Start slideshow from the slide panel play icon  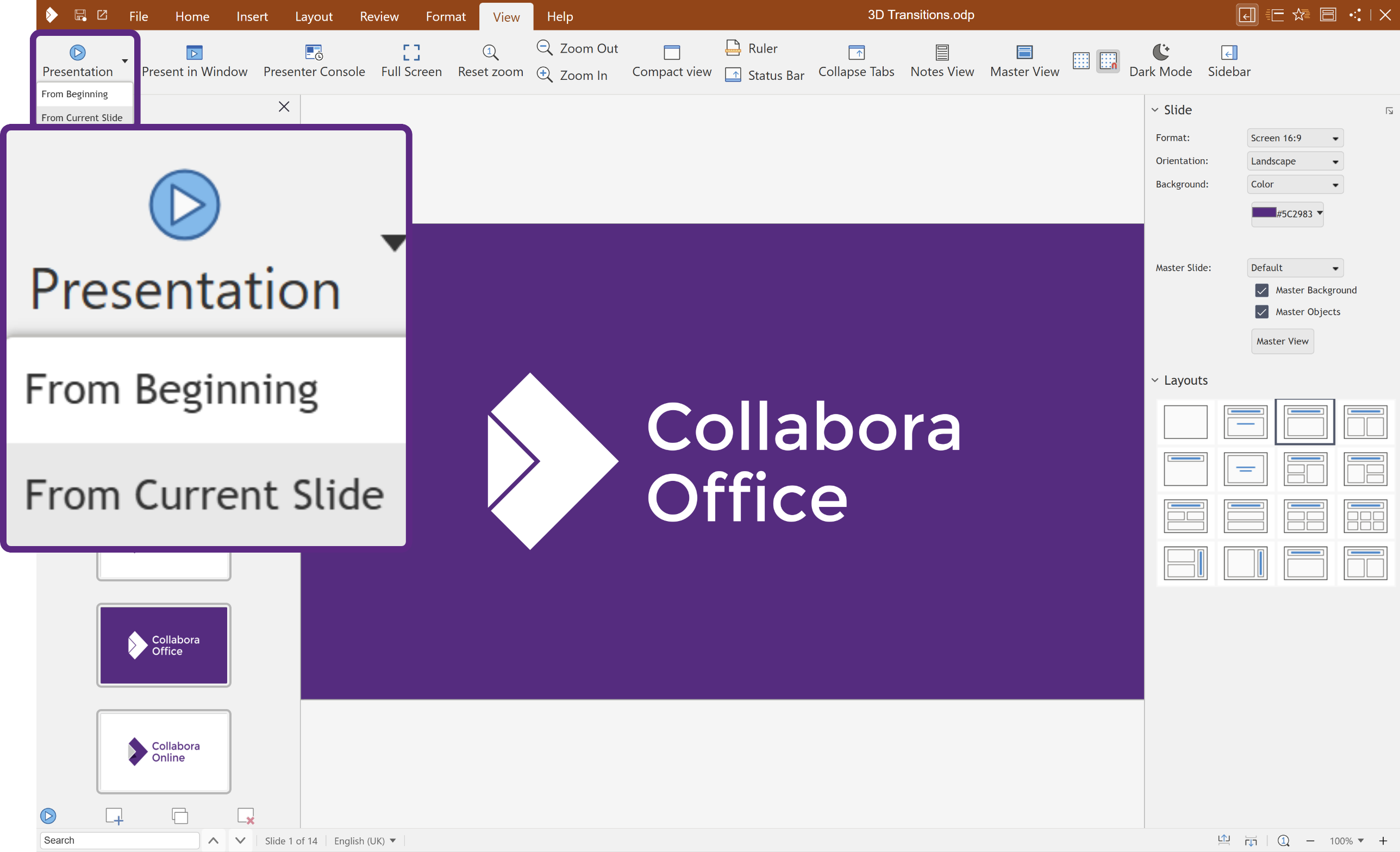[48, 816]
